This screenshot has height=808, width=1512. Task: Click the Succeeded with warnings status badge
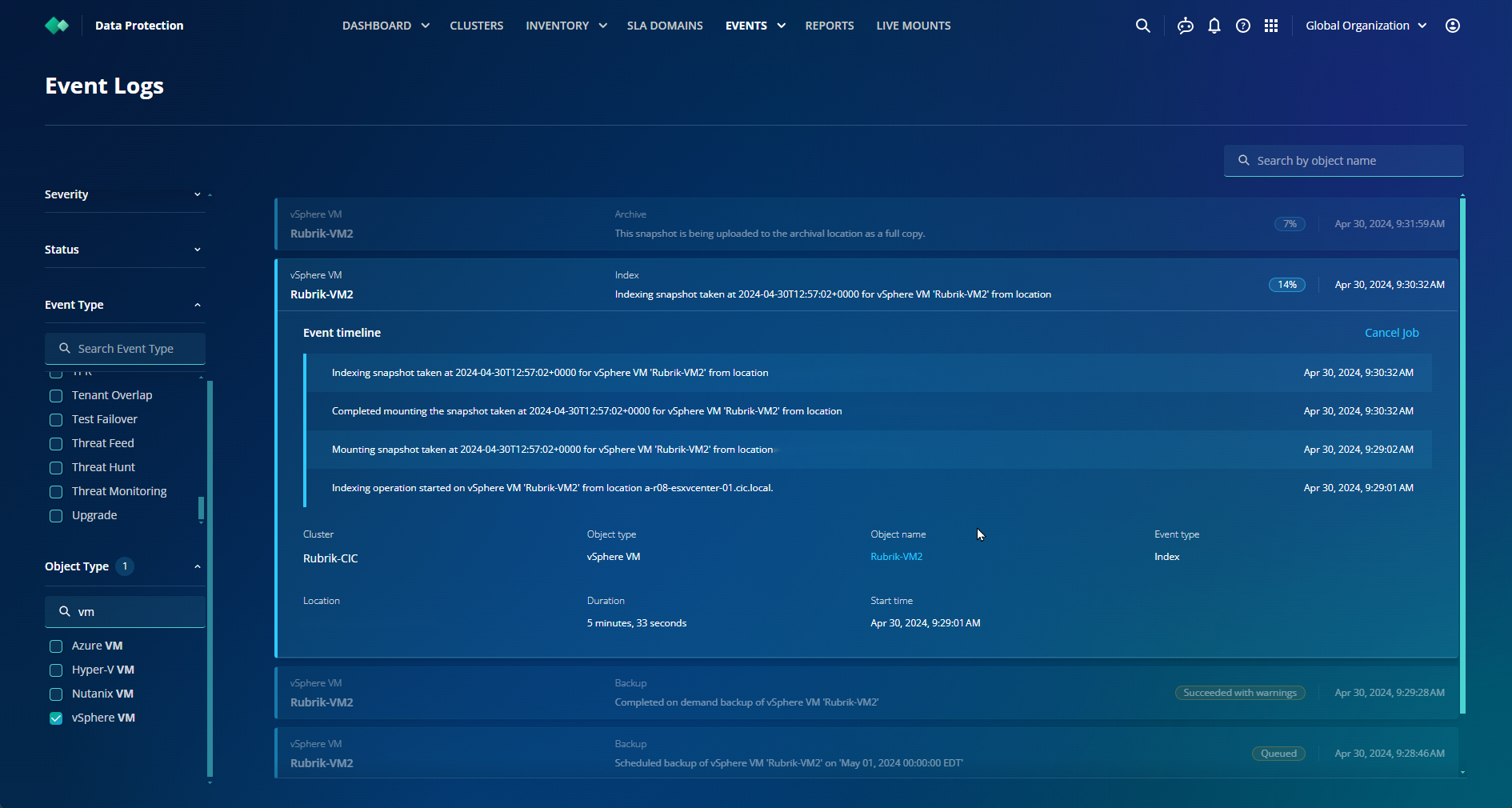(x=1240, y=693)
